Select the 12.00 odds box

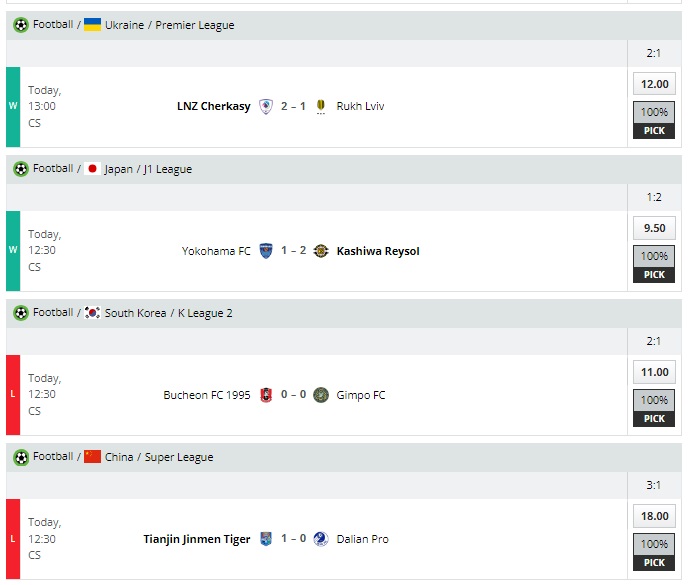click(654, 85)
